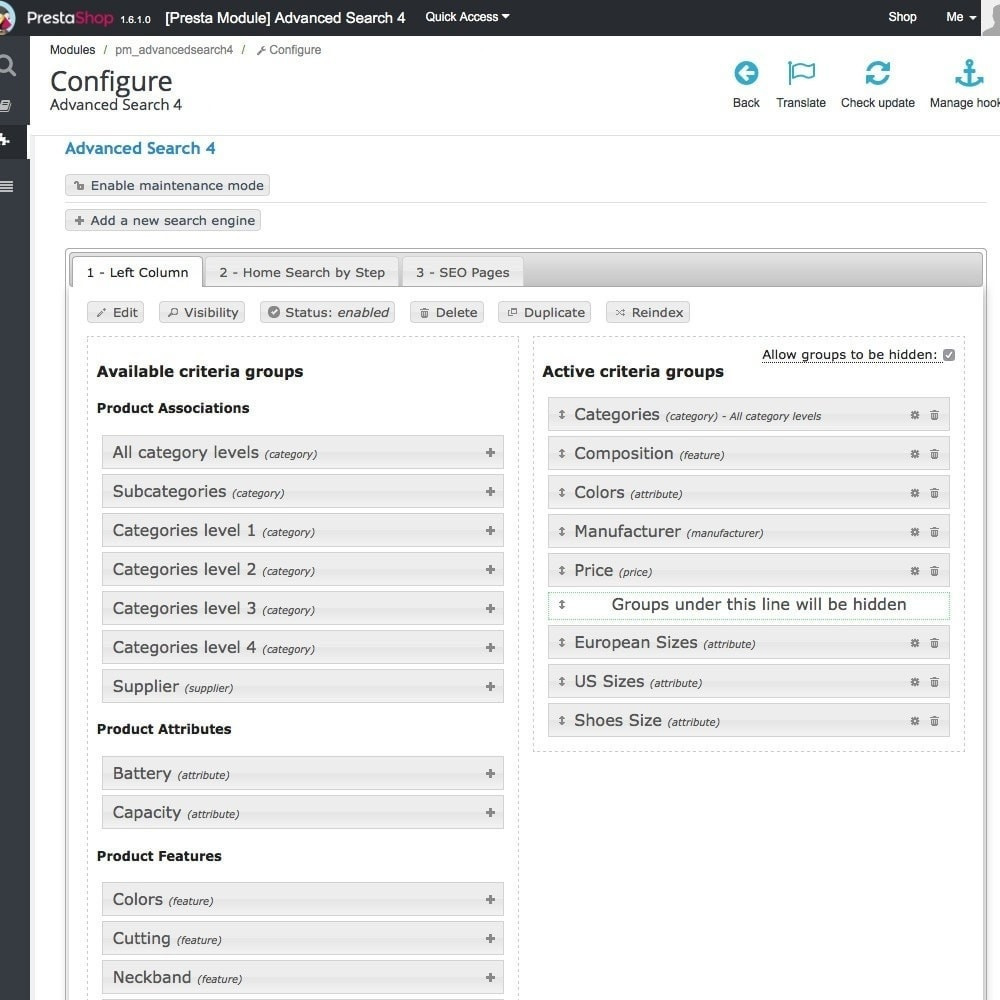1000x1000 pixels.
Task: Delete the Price group via trash icon
Action: pos(934,570)
